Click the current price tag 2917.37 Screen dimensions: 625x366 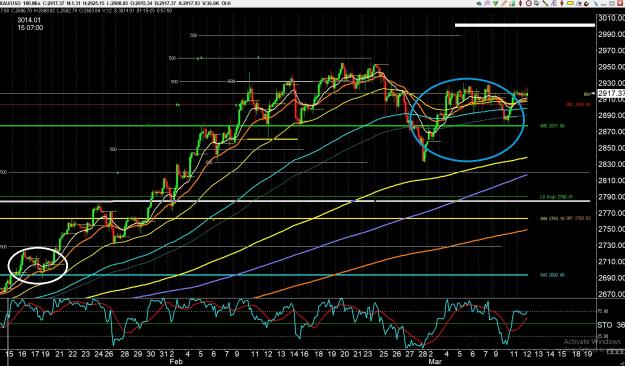611,93
